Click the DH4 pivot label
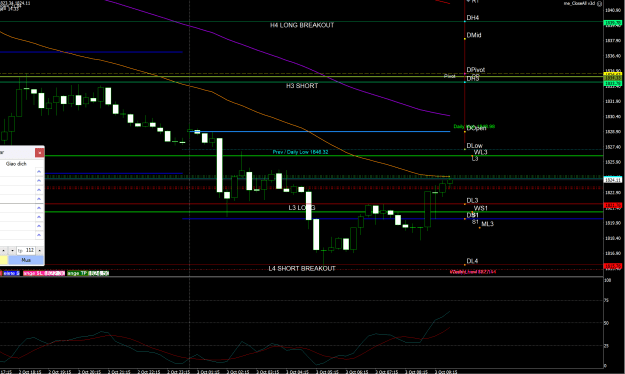 [x=473, y=18]
